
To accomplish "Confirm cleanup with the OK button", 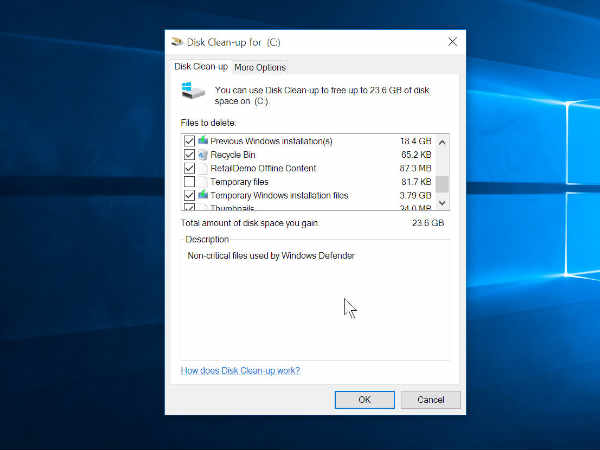I will [365, 399].
